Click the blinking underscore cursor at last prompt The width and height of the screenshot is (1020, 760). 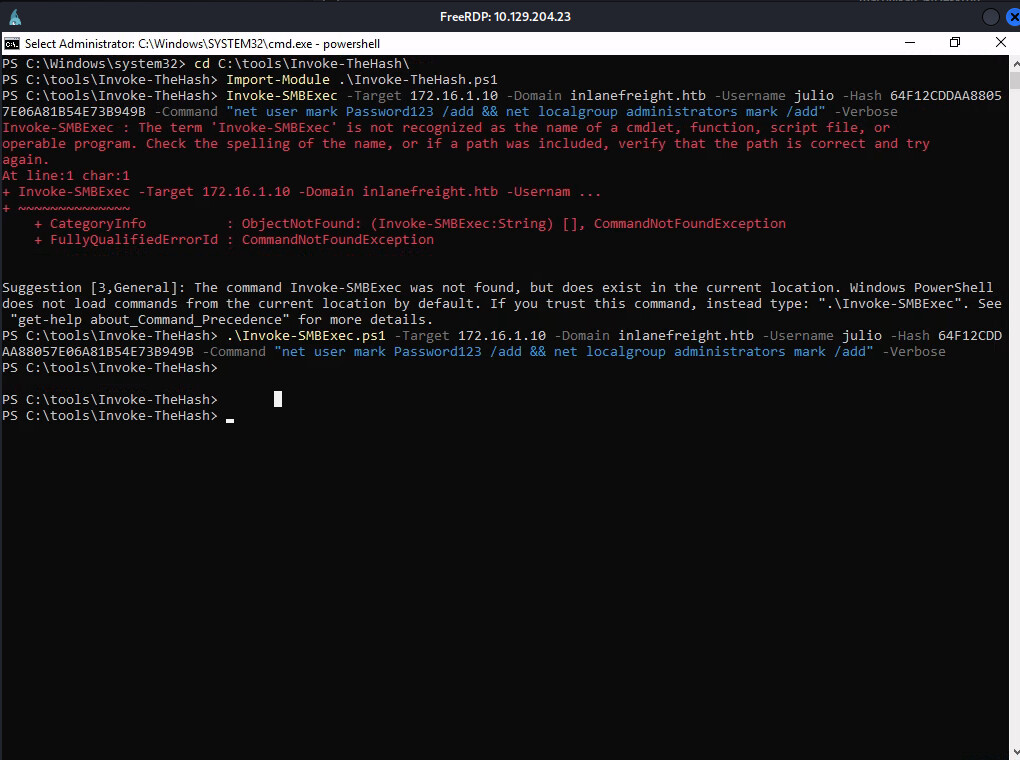tap(230, 421)
